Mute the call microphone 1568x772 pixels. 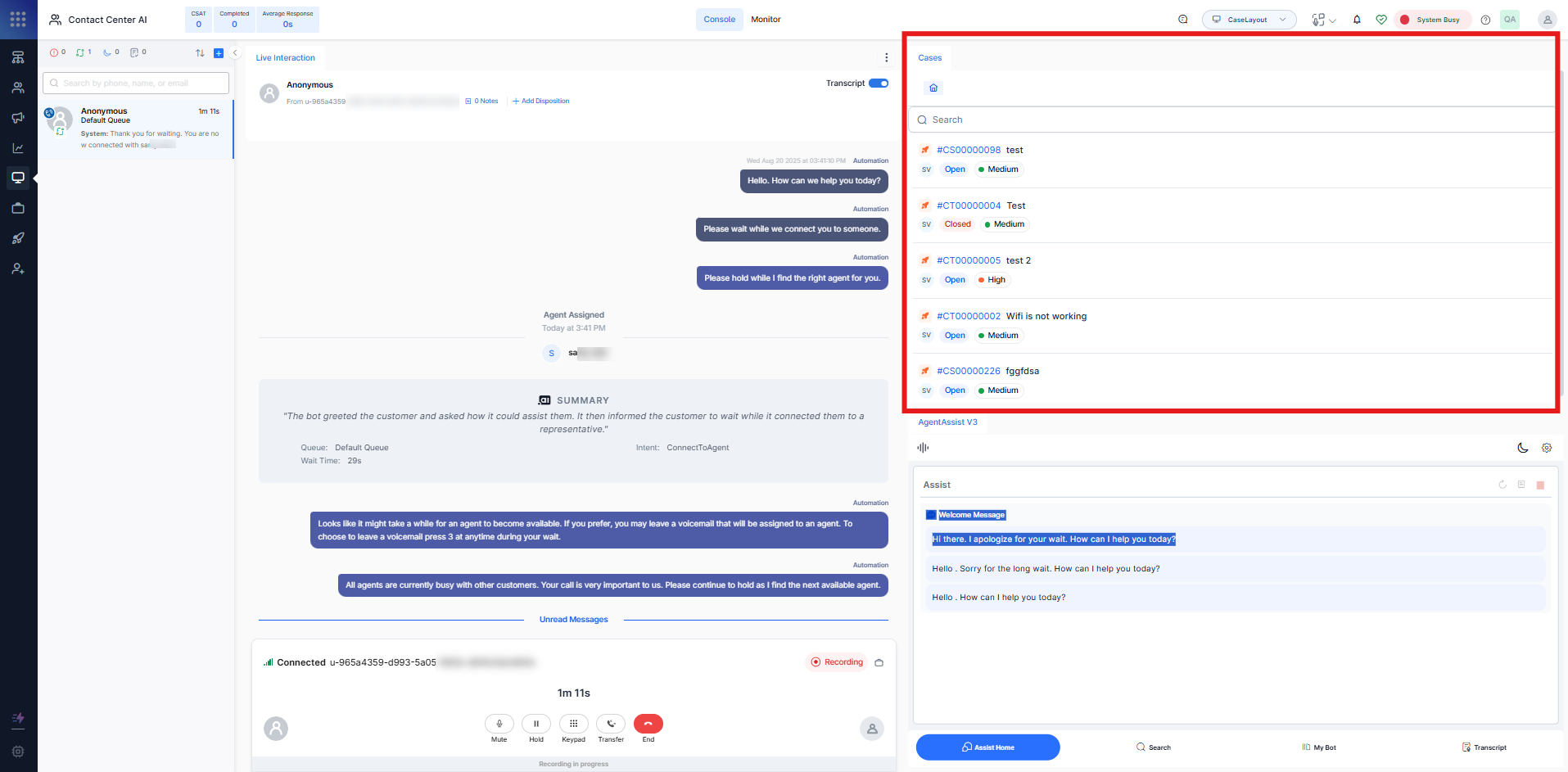pyautogui.click(x=499, y=724)
